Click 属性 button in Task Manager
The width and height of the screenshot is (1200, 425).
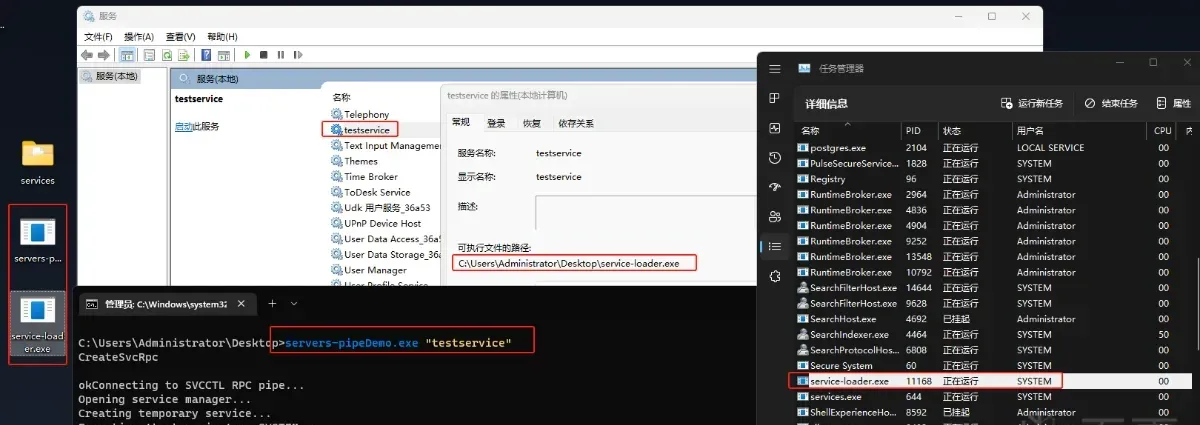coord(1174,103)
